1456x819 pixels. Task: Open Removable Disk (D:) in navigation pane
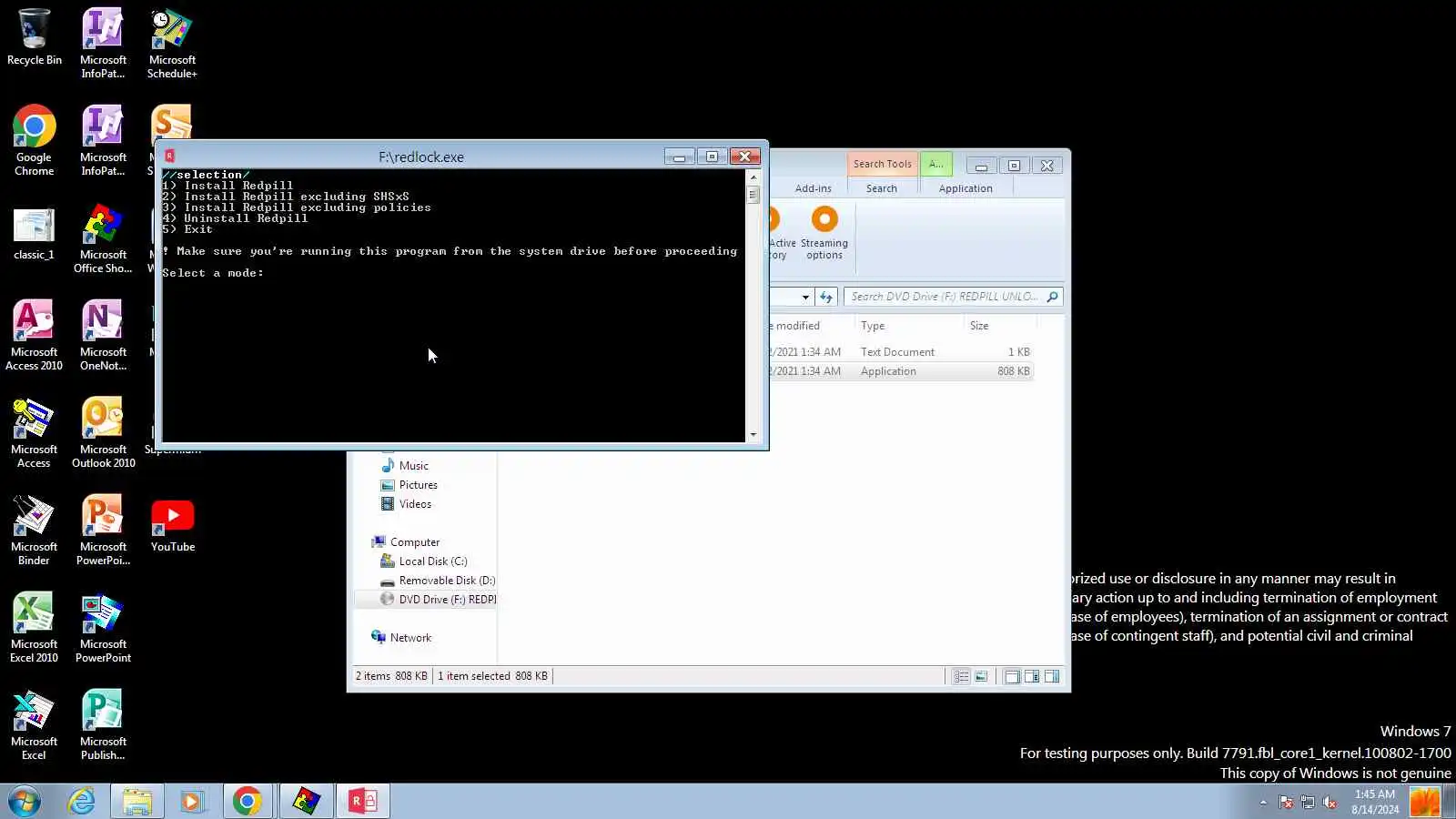coord(447,581)
